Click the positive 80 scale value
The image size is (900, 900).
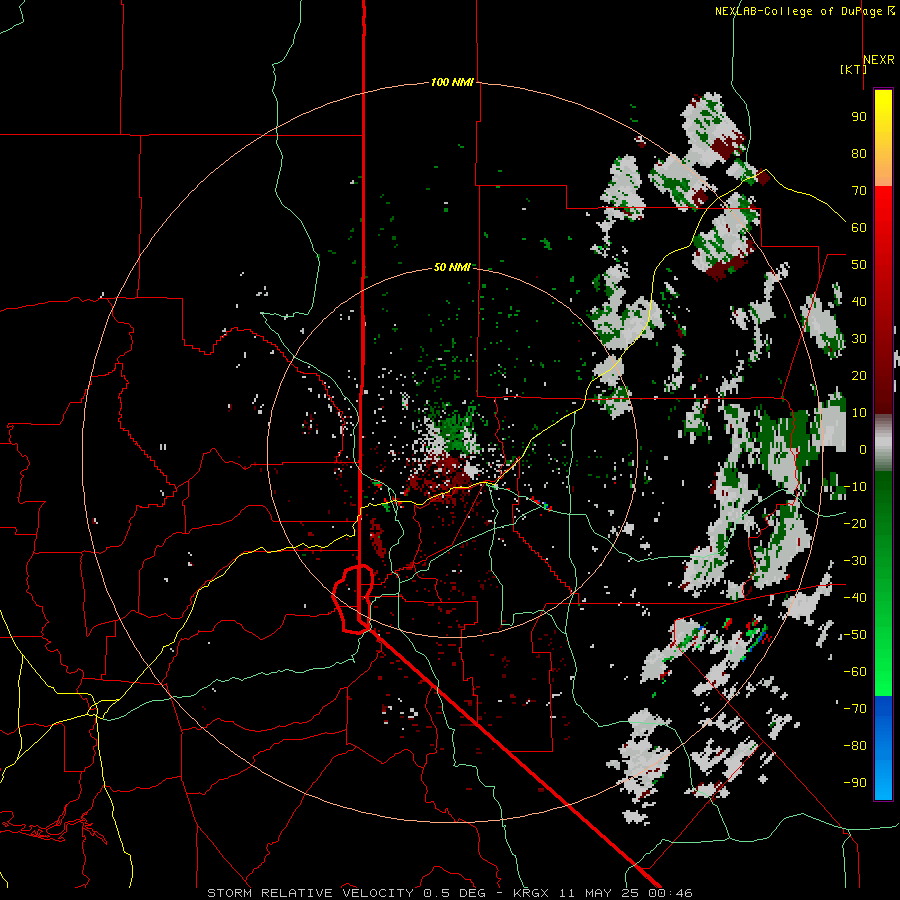click(x=859, y=154)
